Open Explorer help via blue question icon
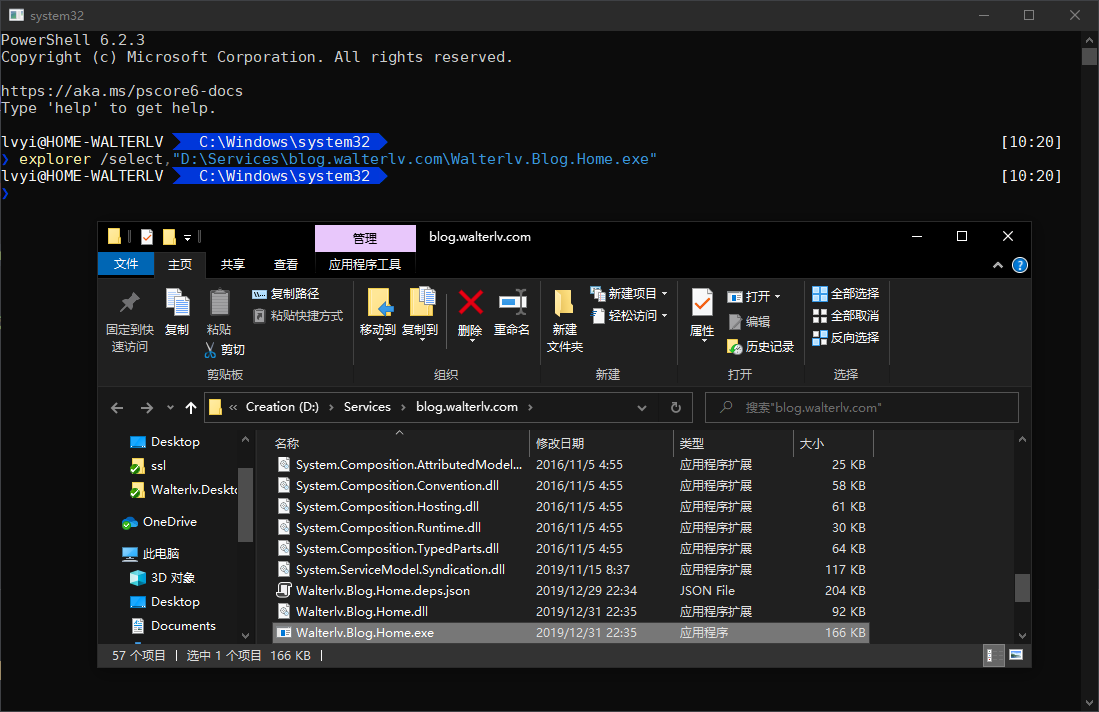 [x=1020, y=265]
